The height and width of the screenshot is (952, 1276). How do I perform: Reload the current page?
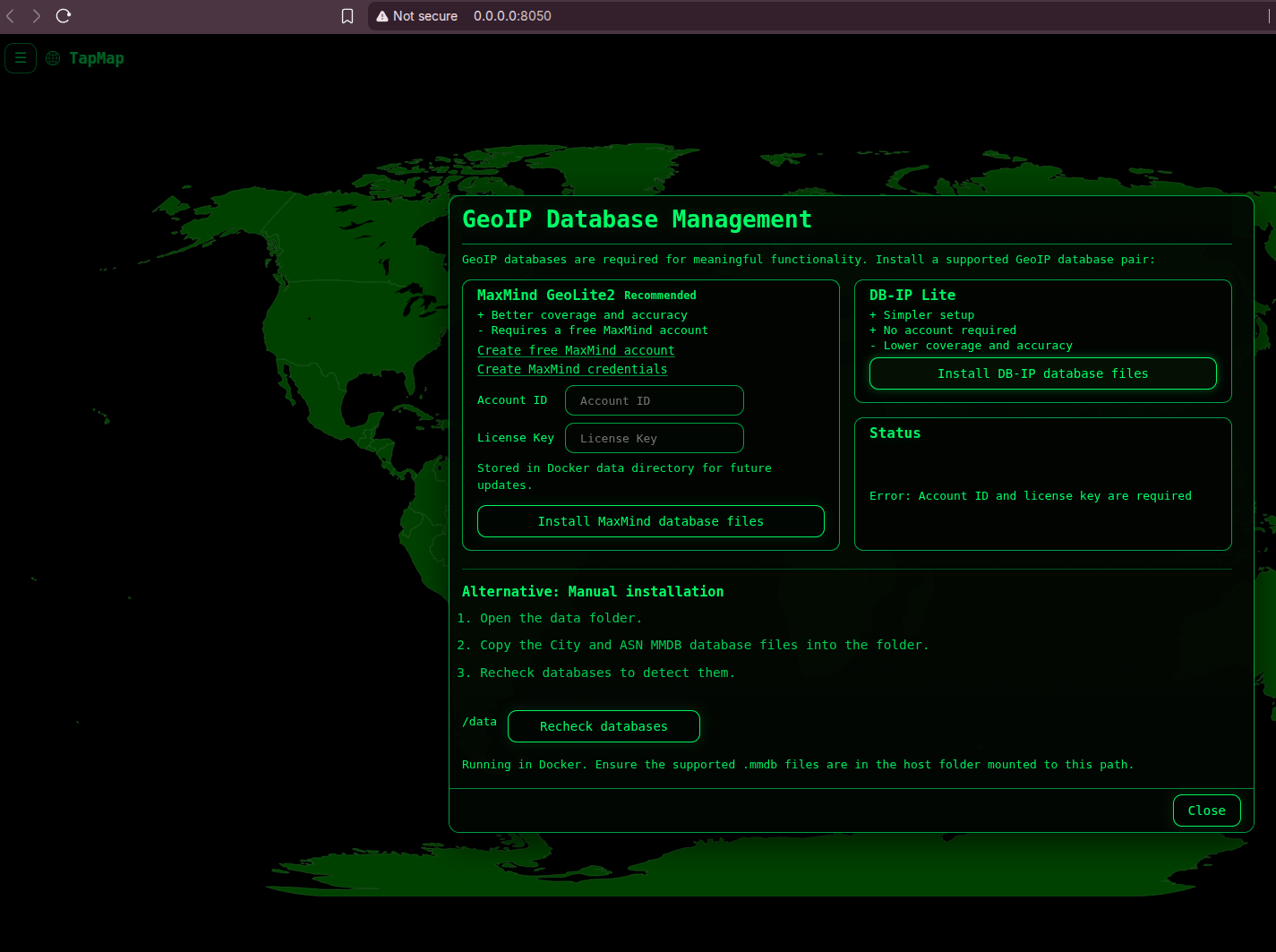tap(64, 16)
